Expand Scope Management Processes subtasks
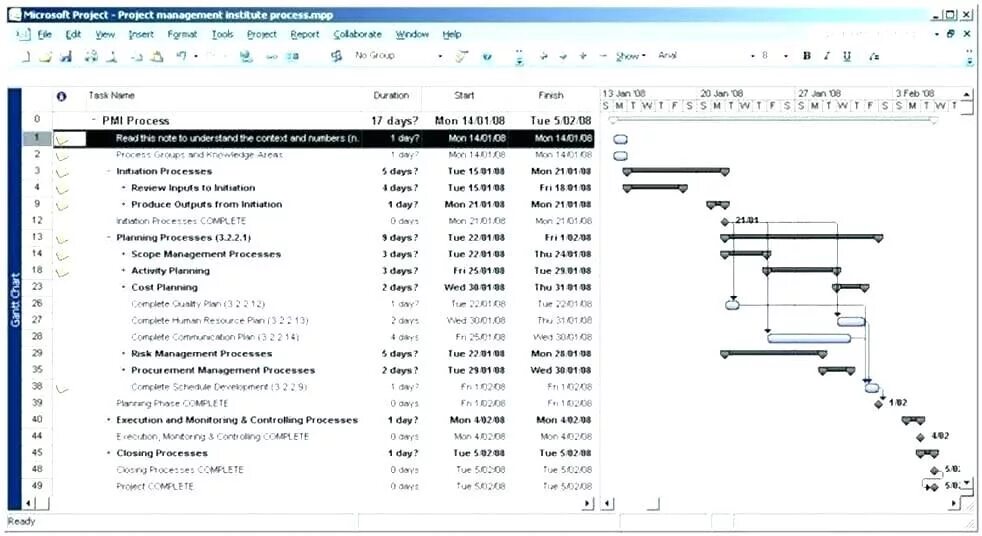 [123, 254]
